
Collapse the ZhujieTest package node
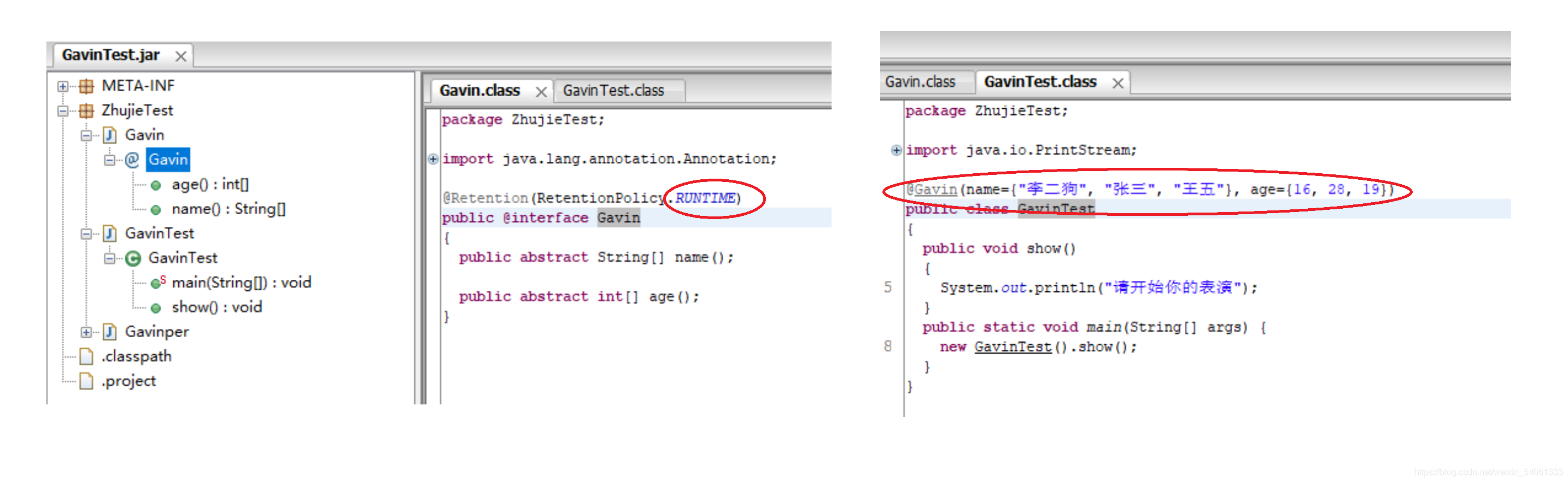[x=63, y=111]
